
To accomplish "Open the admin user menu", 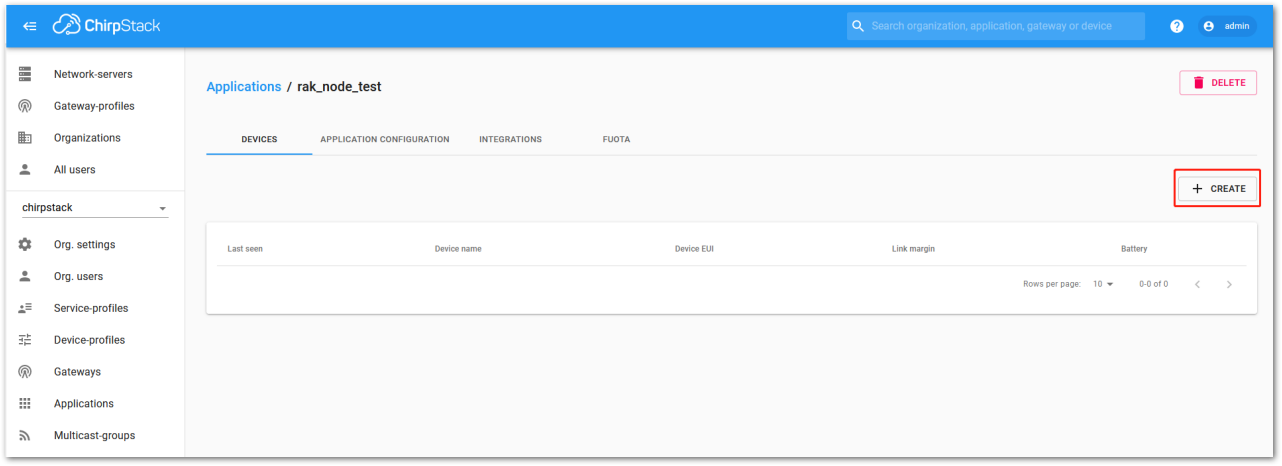I will pos(1227,26).
